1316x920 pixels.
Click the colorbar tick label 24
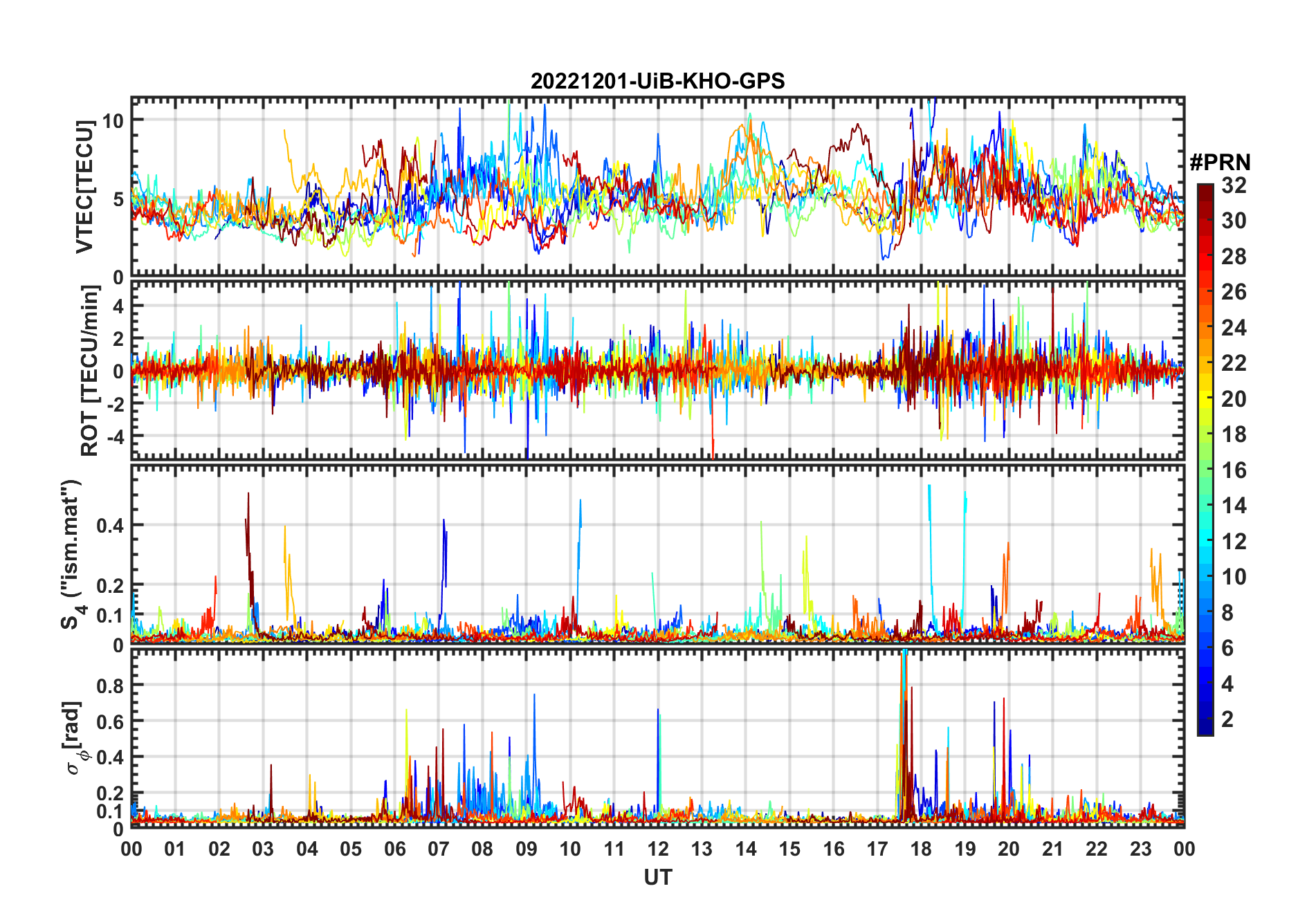1233,328
